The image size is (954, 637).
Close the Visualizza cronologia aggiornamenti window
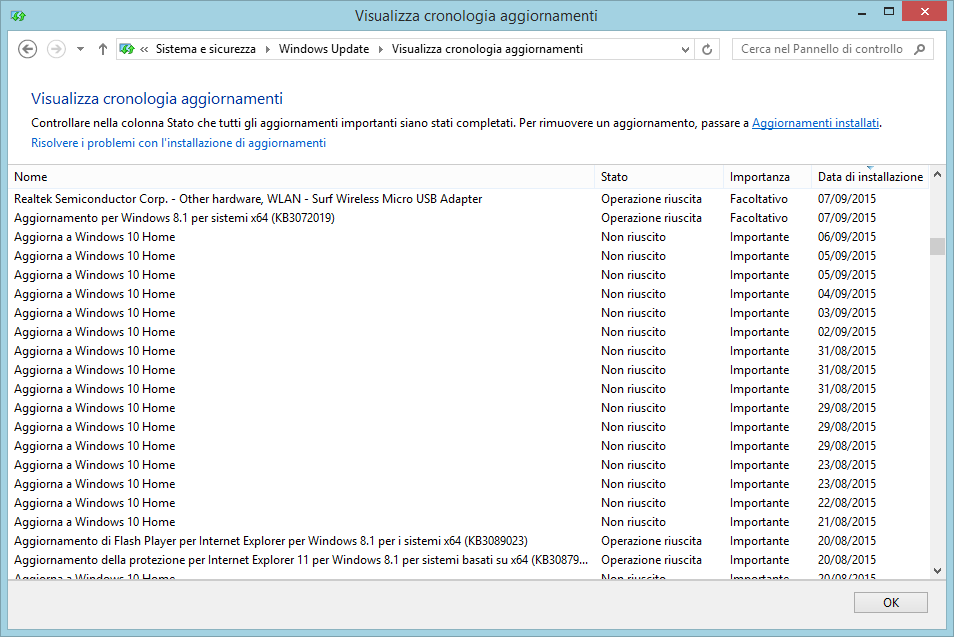pos(924,12)
